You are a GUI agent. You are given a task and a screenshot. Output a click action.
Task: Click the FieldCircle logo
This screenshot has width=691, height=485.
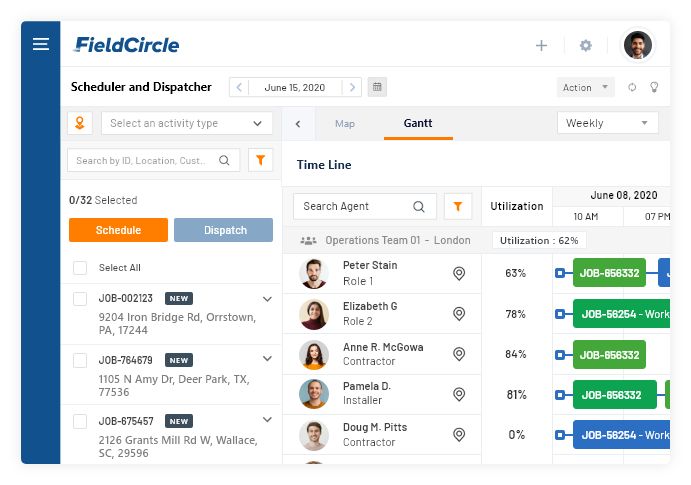click(x=126, y=45)
